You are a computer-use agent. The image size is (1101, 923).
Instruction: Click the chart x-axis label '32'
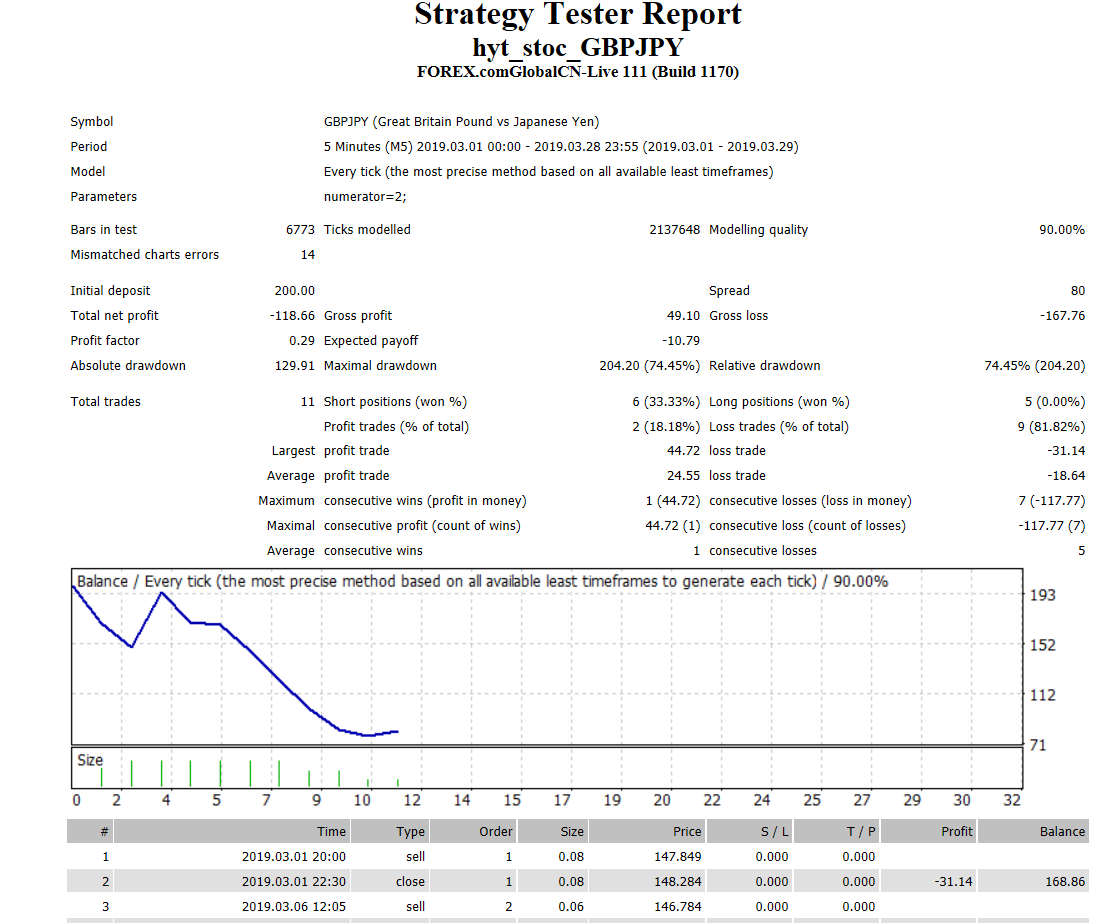coord(1012,801)
